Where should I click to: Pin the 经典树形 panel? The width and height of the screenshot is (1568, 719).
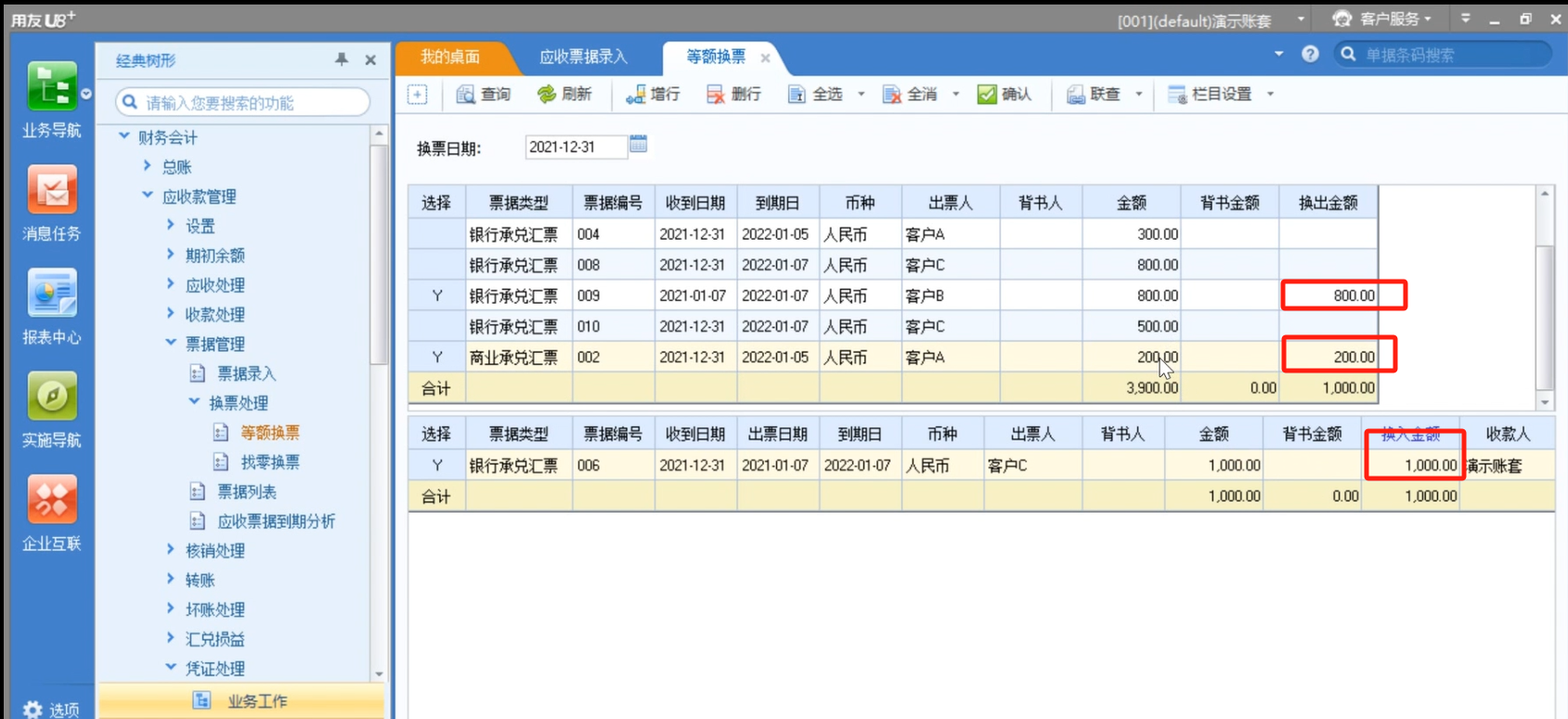342,59
